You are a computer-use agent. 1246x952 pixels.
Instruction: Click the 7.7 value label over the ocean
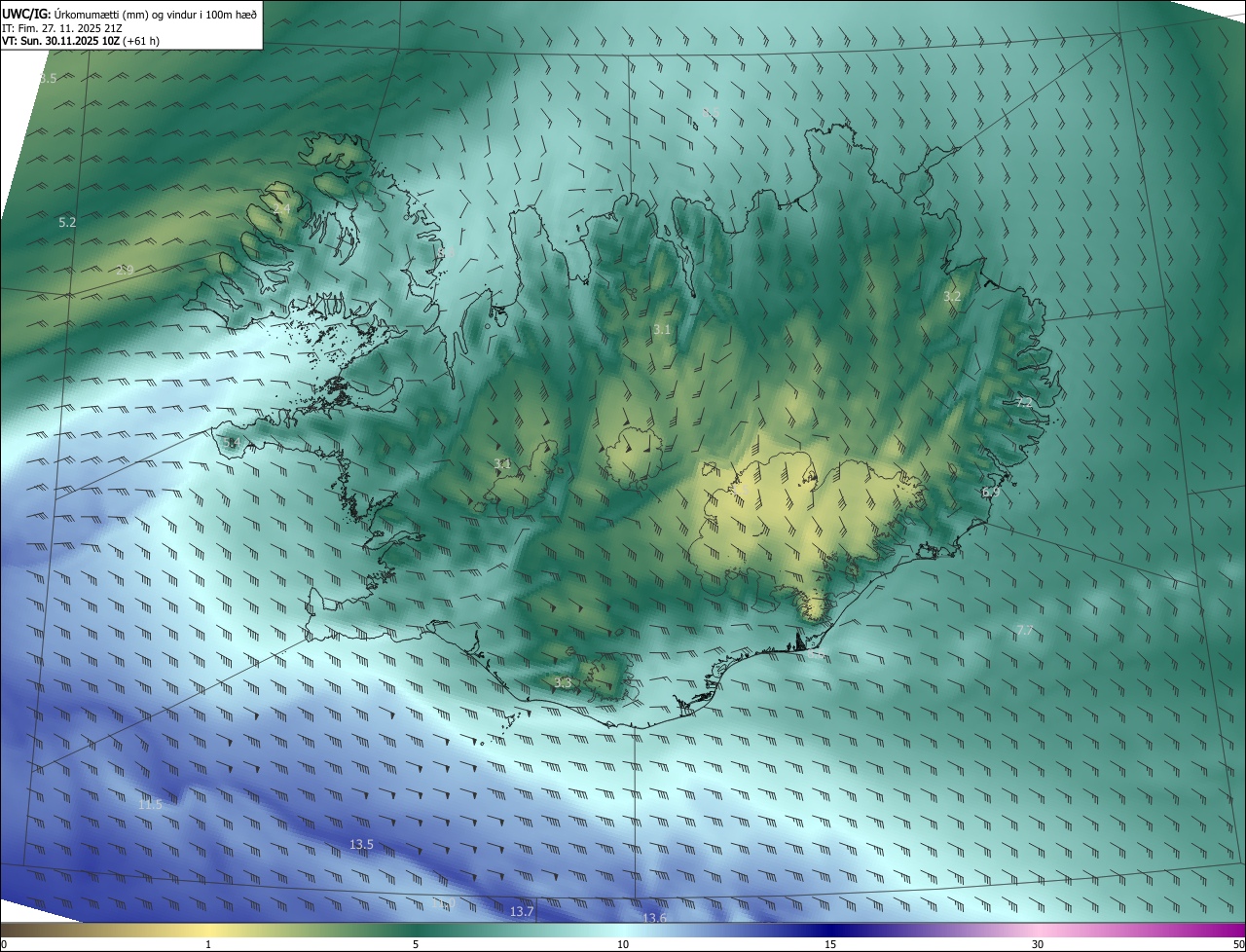(1024, 631)
